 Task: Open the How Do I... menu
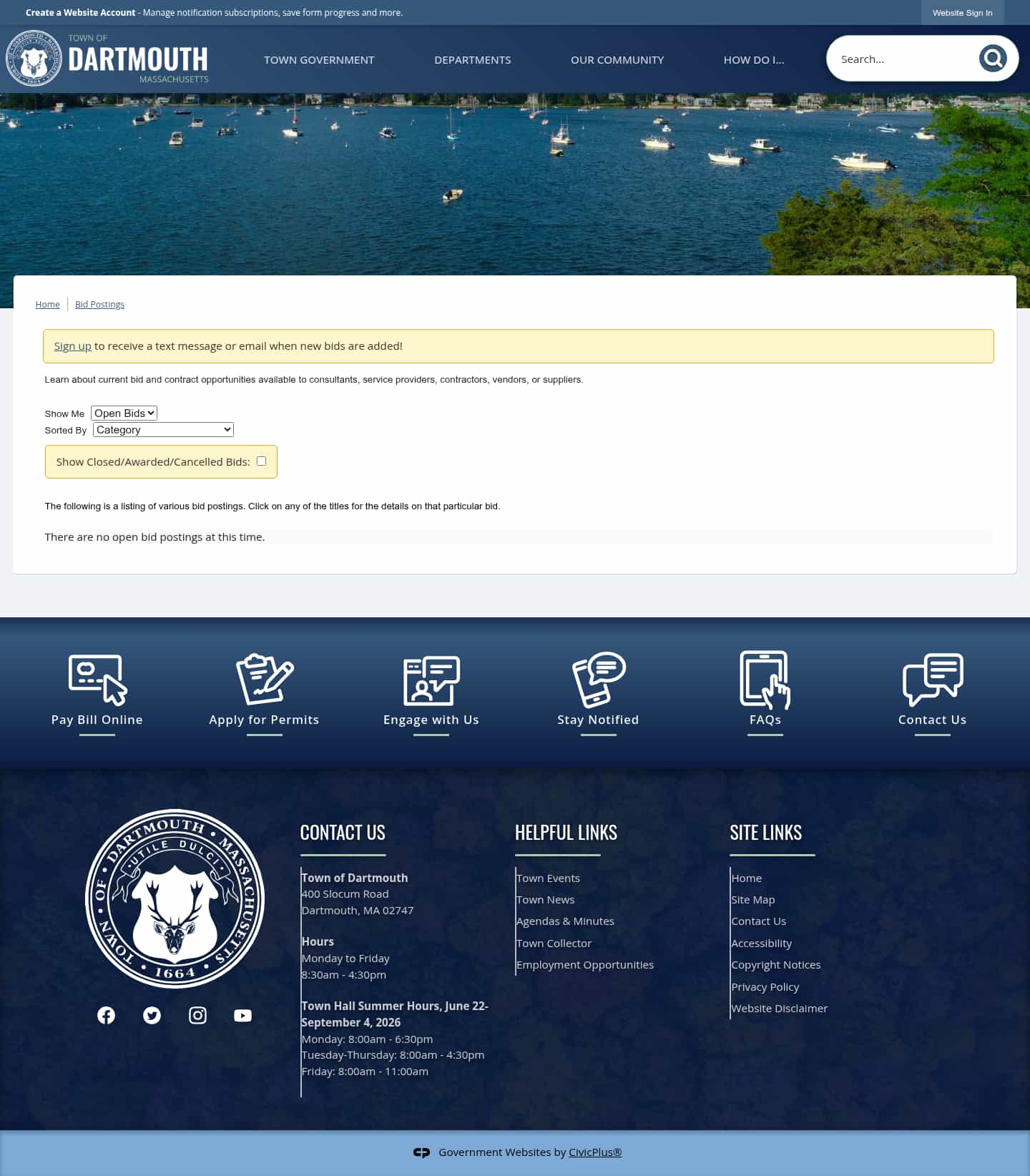754,60
